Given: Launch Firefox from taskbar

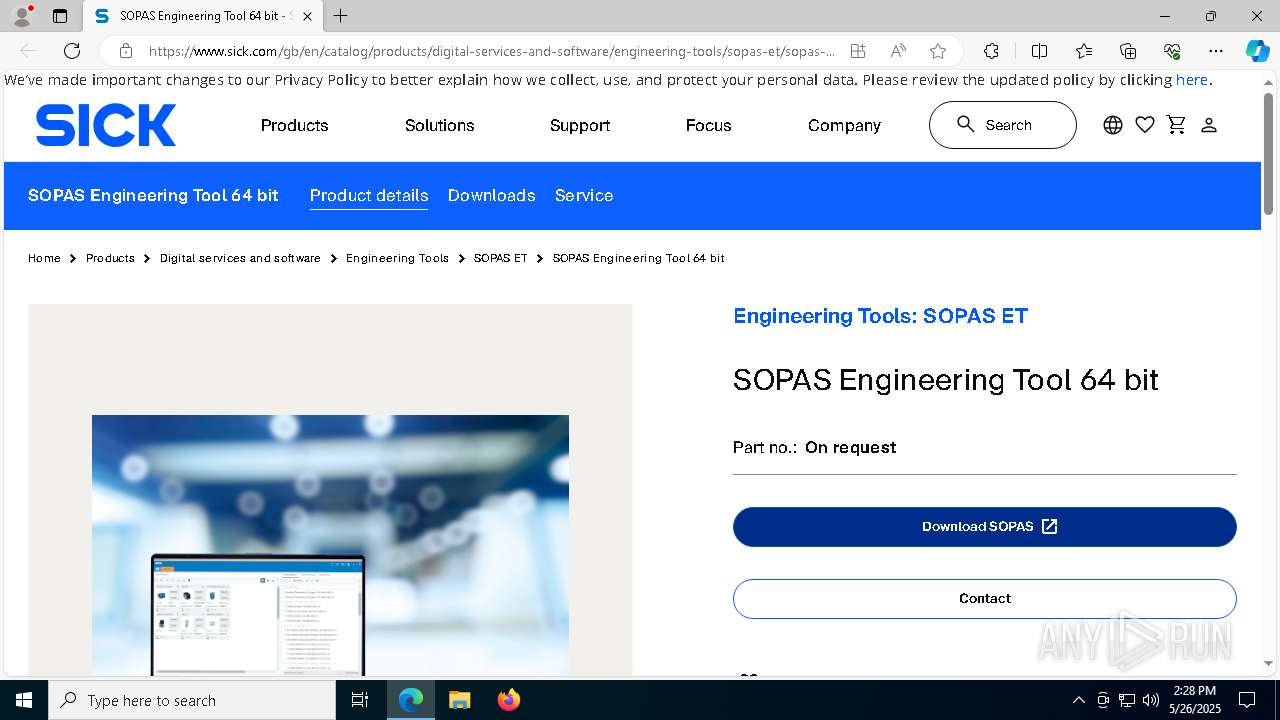Looking at the screenshot, I should pyautogui.click(x=508, y=700).
